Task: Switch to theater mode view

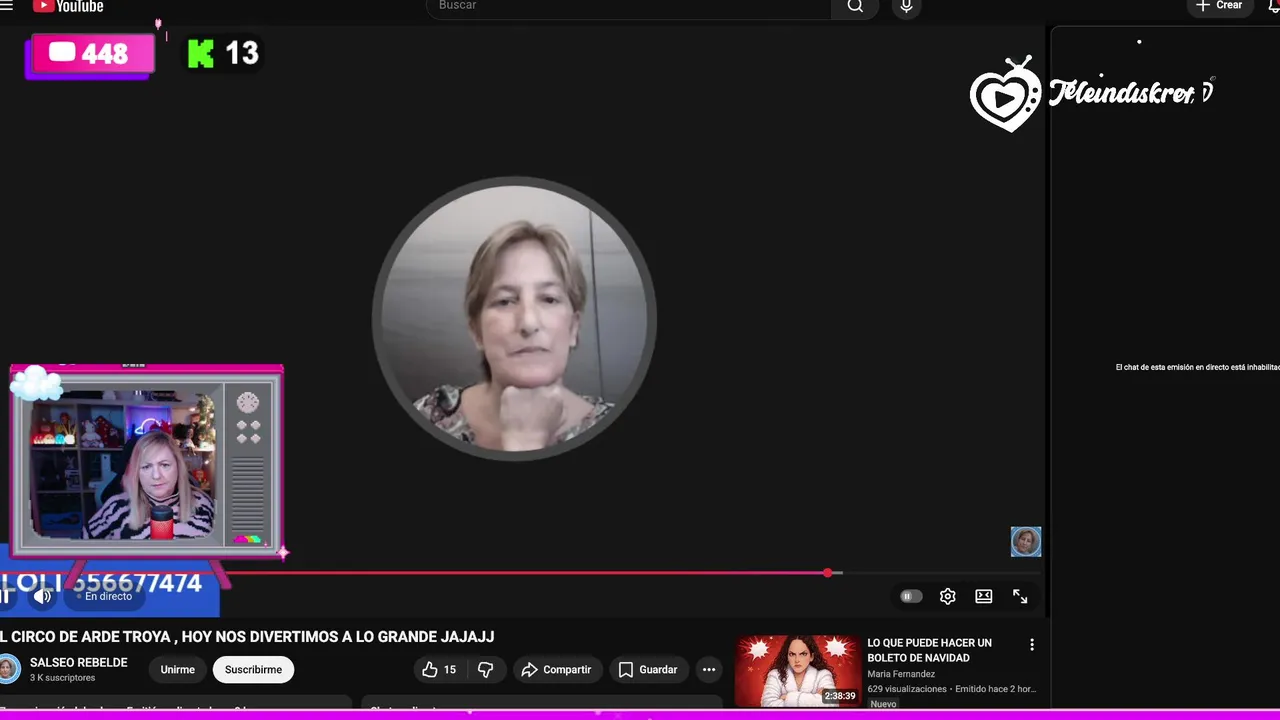Action: tap(984, 596)
